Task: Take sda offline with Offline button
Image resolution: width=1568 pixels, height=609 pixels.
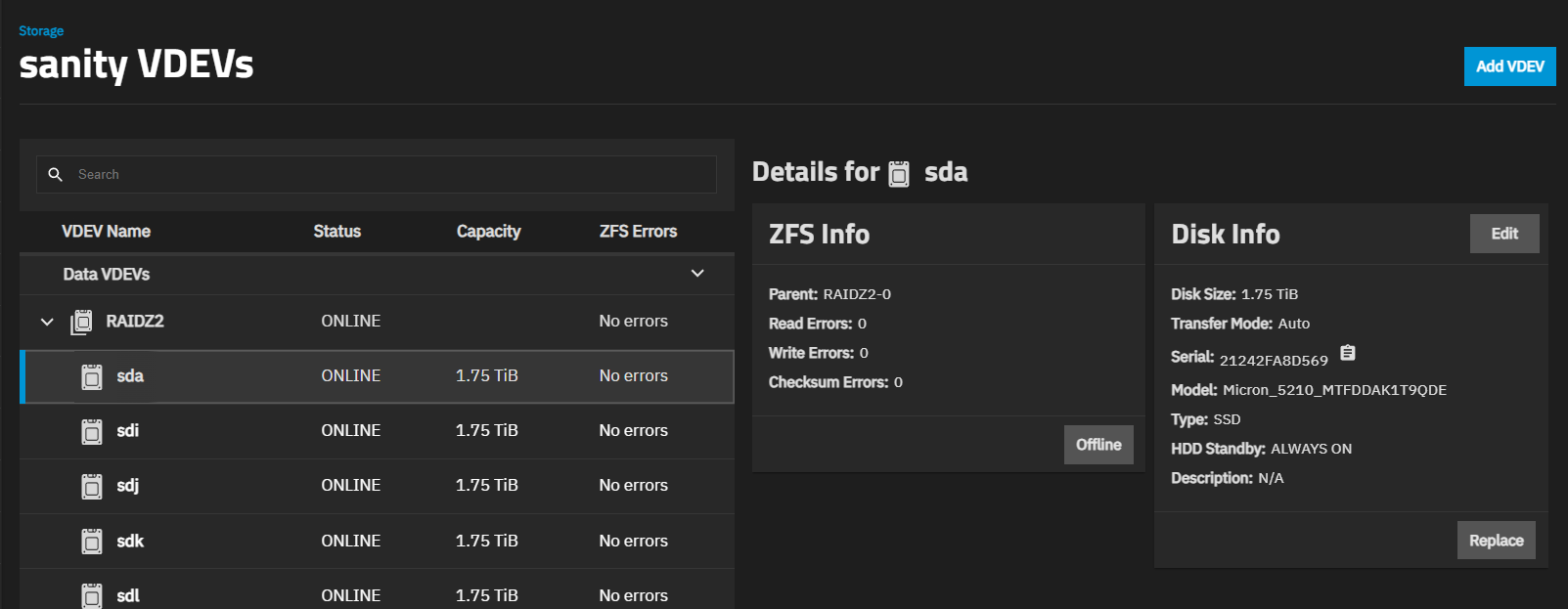Action: point(1098,445)
